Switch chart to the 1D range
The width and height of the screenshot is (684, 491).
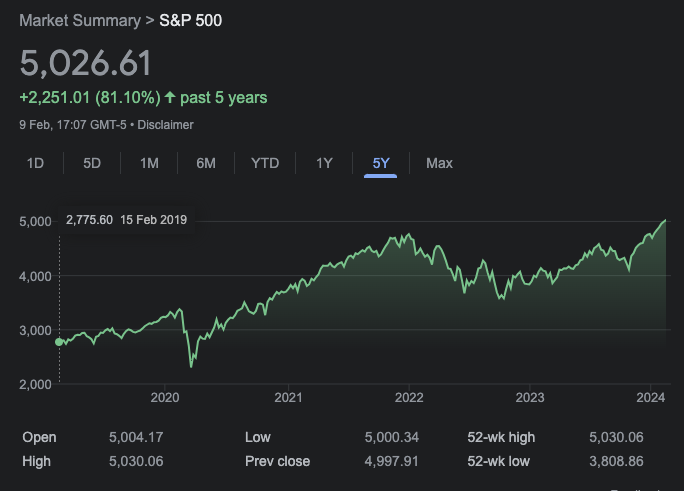35,163
